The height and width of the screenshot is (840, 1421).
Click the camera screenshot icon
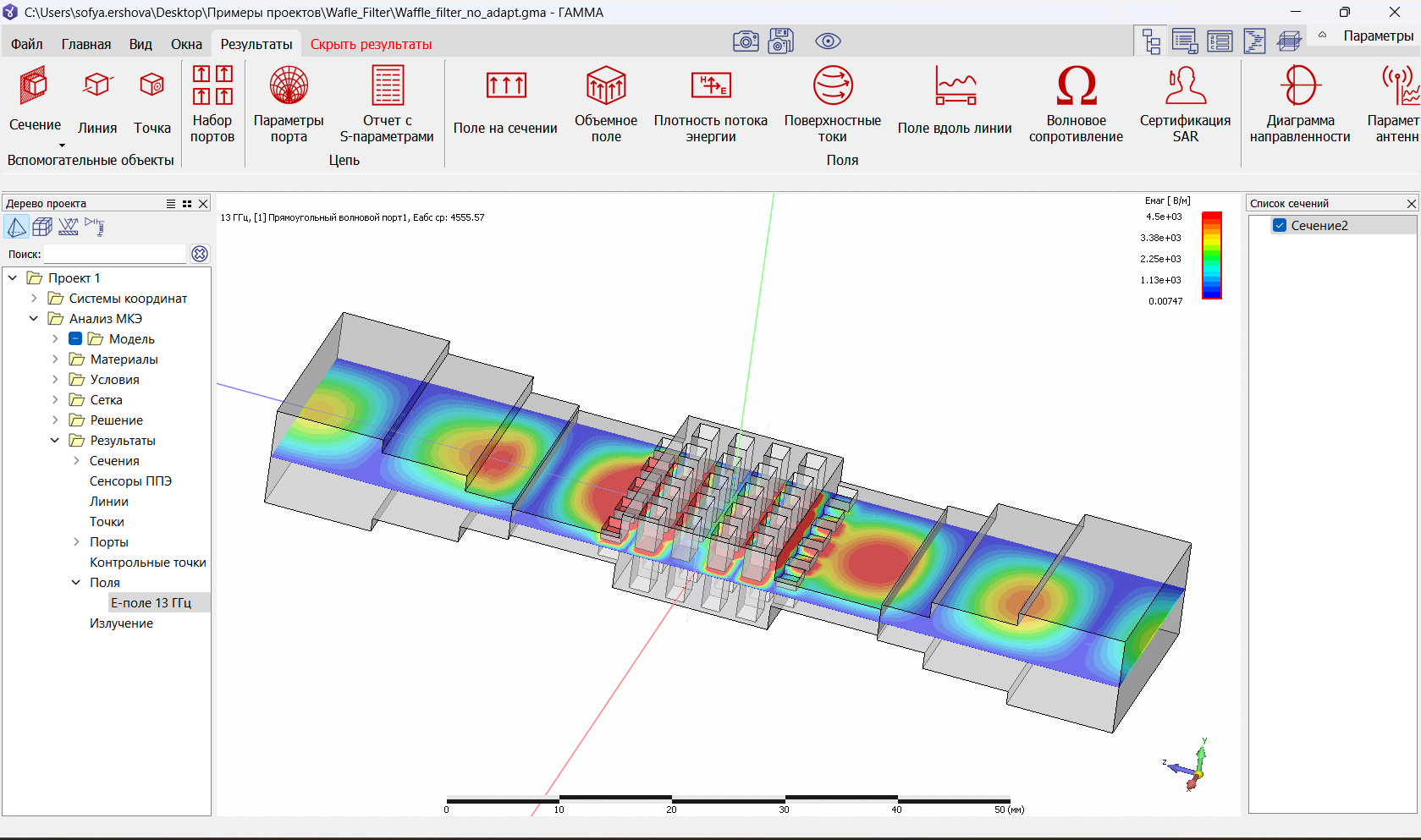[x=746, y=41]
